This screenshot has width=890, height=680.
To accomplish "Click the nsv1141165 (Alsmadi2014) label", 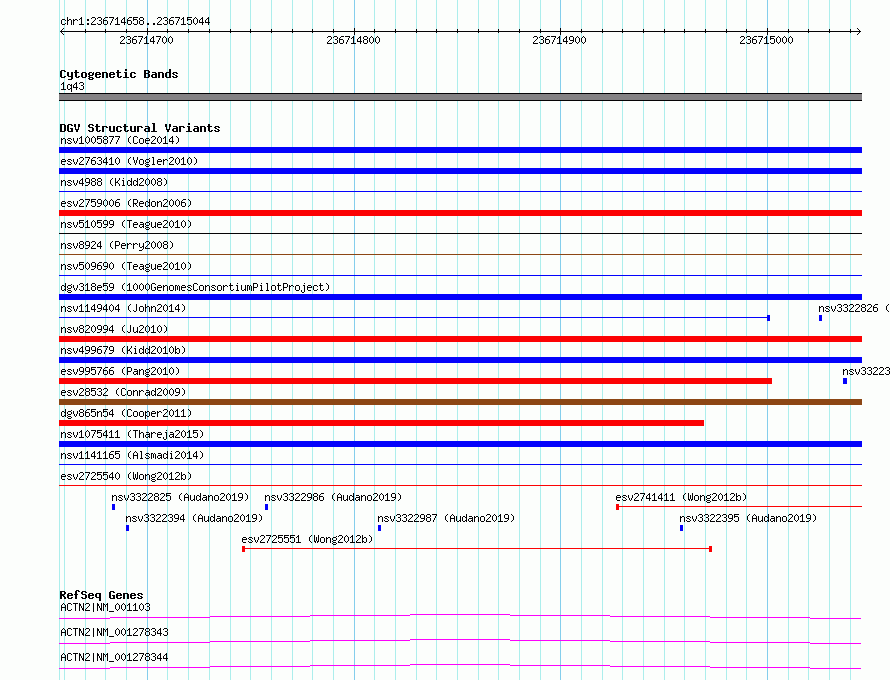I will tap(132, 455).
